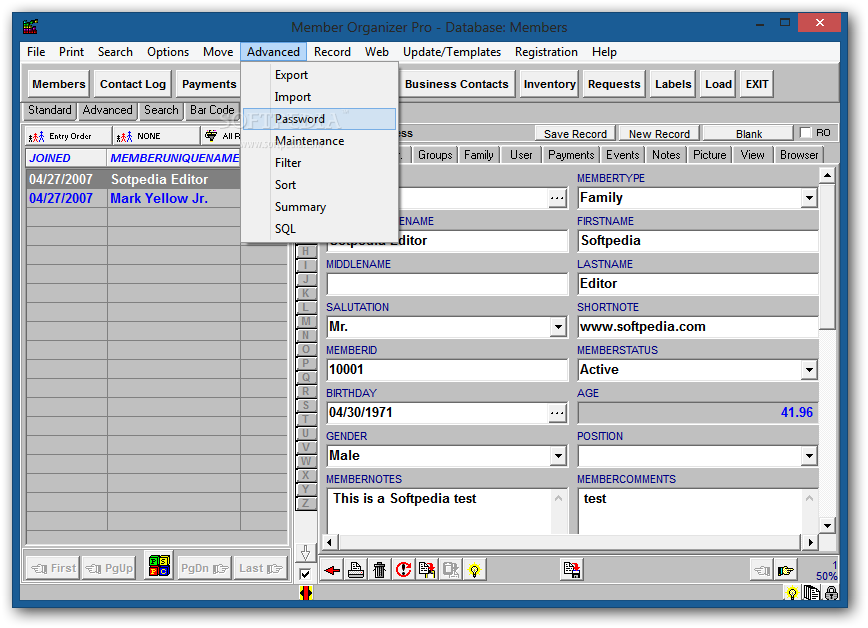Switch to the Picture tab
Screen dimensions: 868x628
[709, 155]
